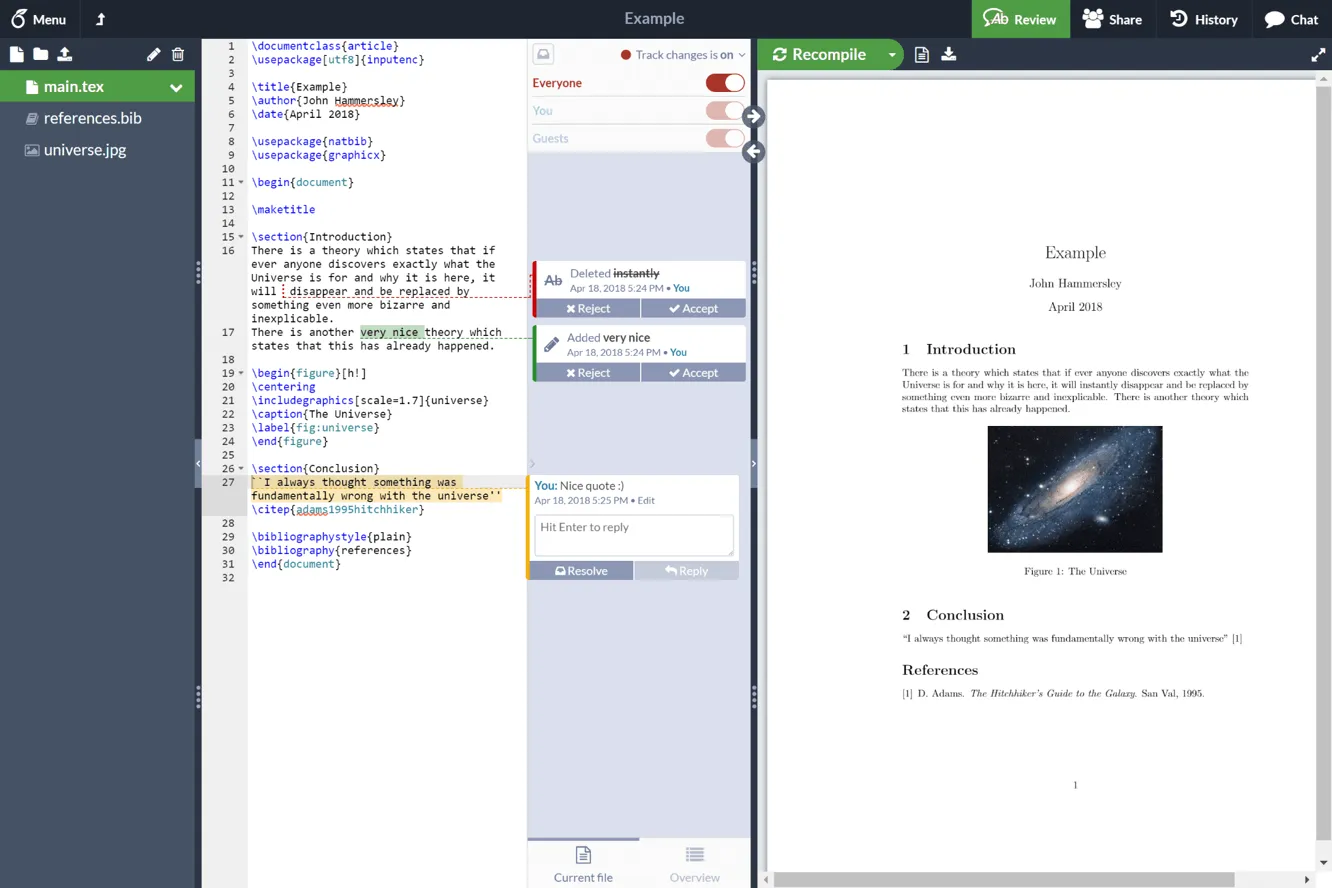The width and height of the screenshot is (1332, 888).
Task: Upload a file with the upload icon
Action: pos(66,55)
